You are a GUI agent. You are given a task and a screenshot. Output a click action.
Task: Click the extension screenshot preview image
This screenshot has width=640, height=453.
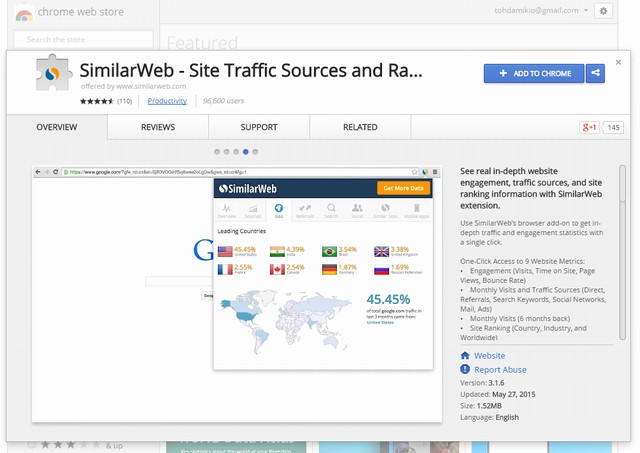(x=237, y=294)
